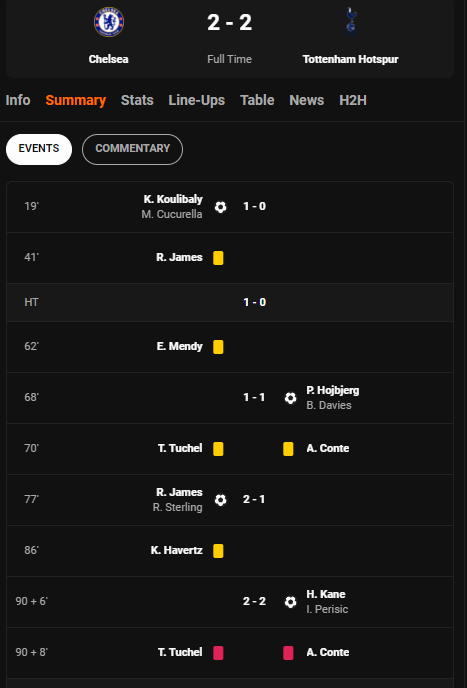Viewport: 467px width, 688px height.
Task: Click the goal icon for P. Hojbjerg
Action: click(290, 398)
